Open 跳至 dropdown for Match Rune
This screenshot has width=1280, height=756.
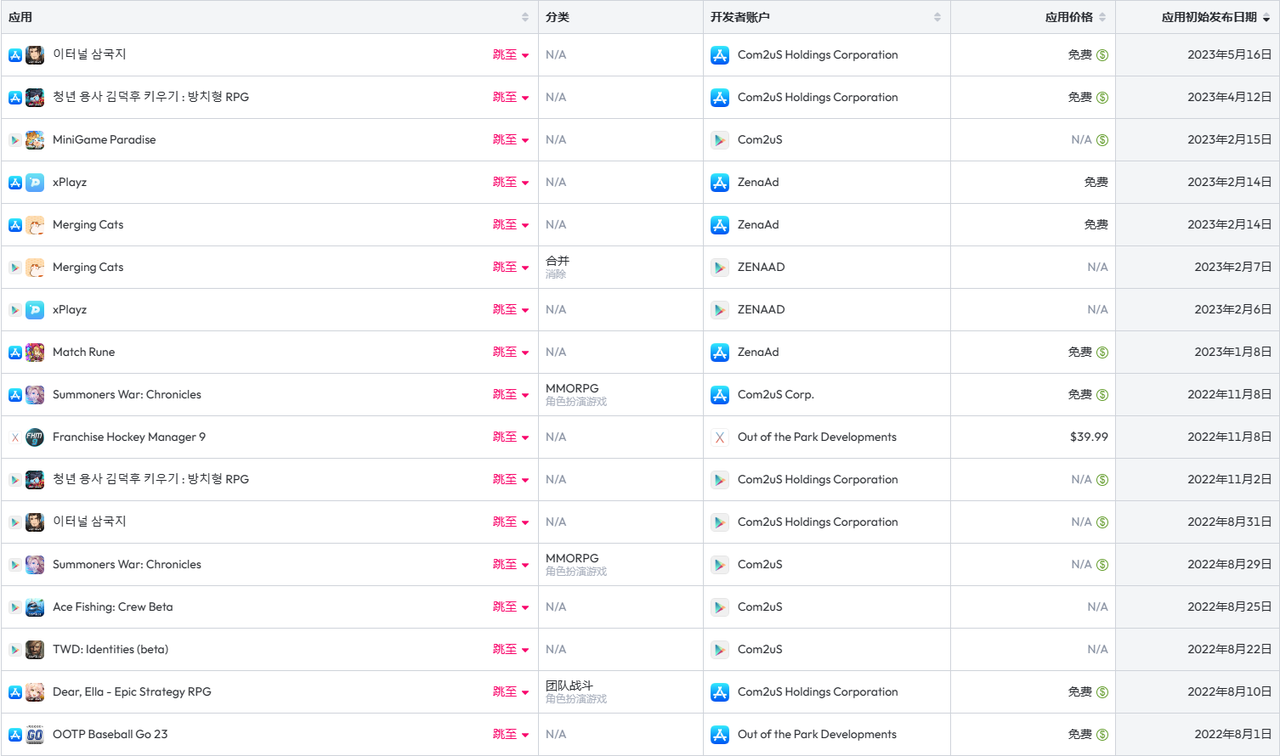tap(511, 352)
